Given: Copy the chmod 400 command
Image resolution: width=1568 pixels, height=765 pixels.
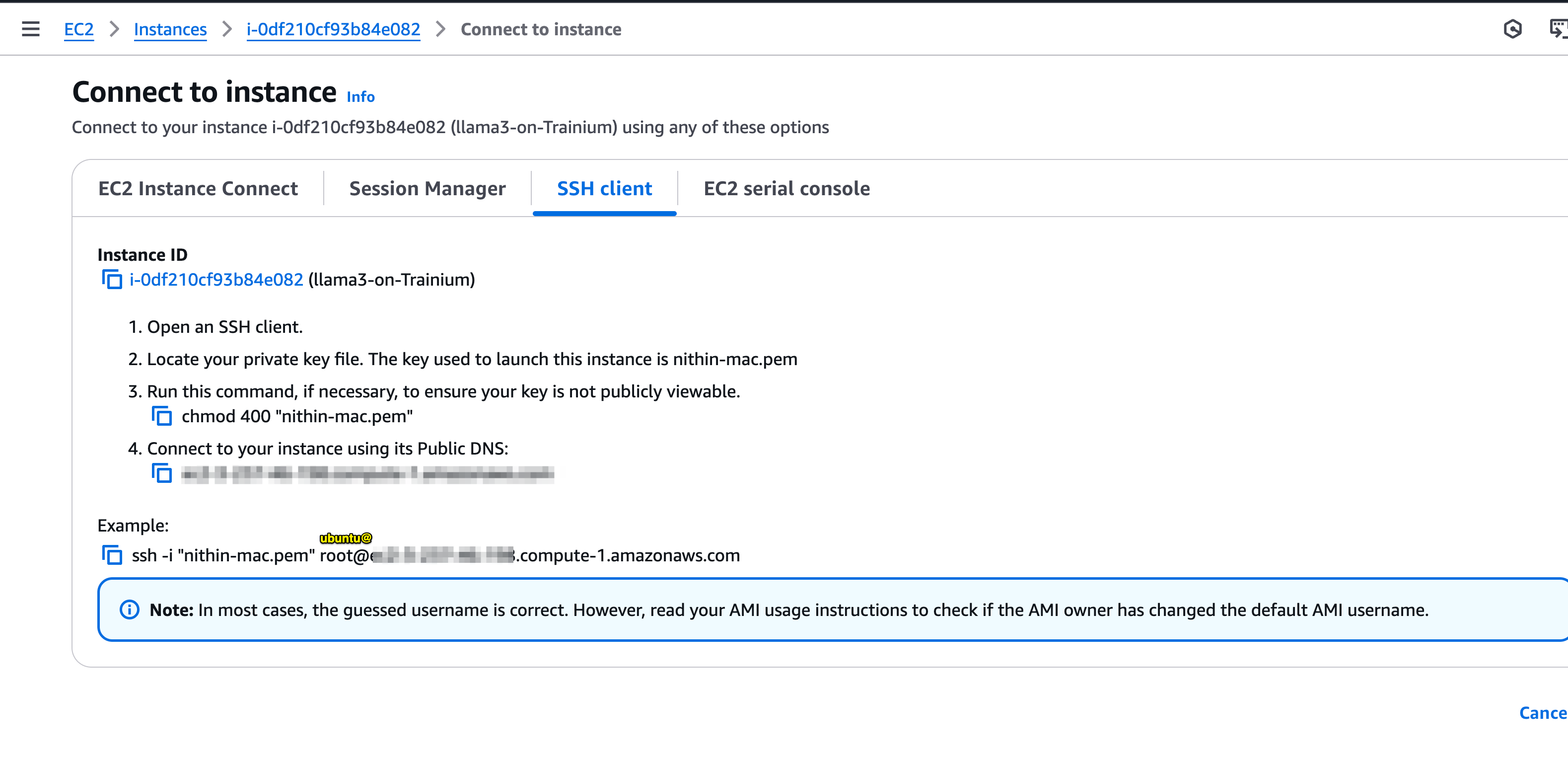Looking at the screenshot, I should (162, 416).
